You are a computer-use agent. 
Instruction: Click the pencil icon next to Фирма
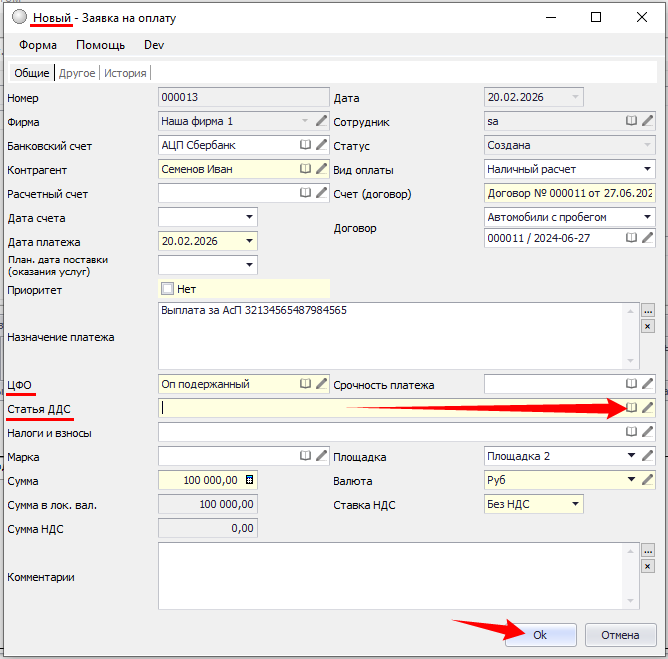(x=321, y=121)
